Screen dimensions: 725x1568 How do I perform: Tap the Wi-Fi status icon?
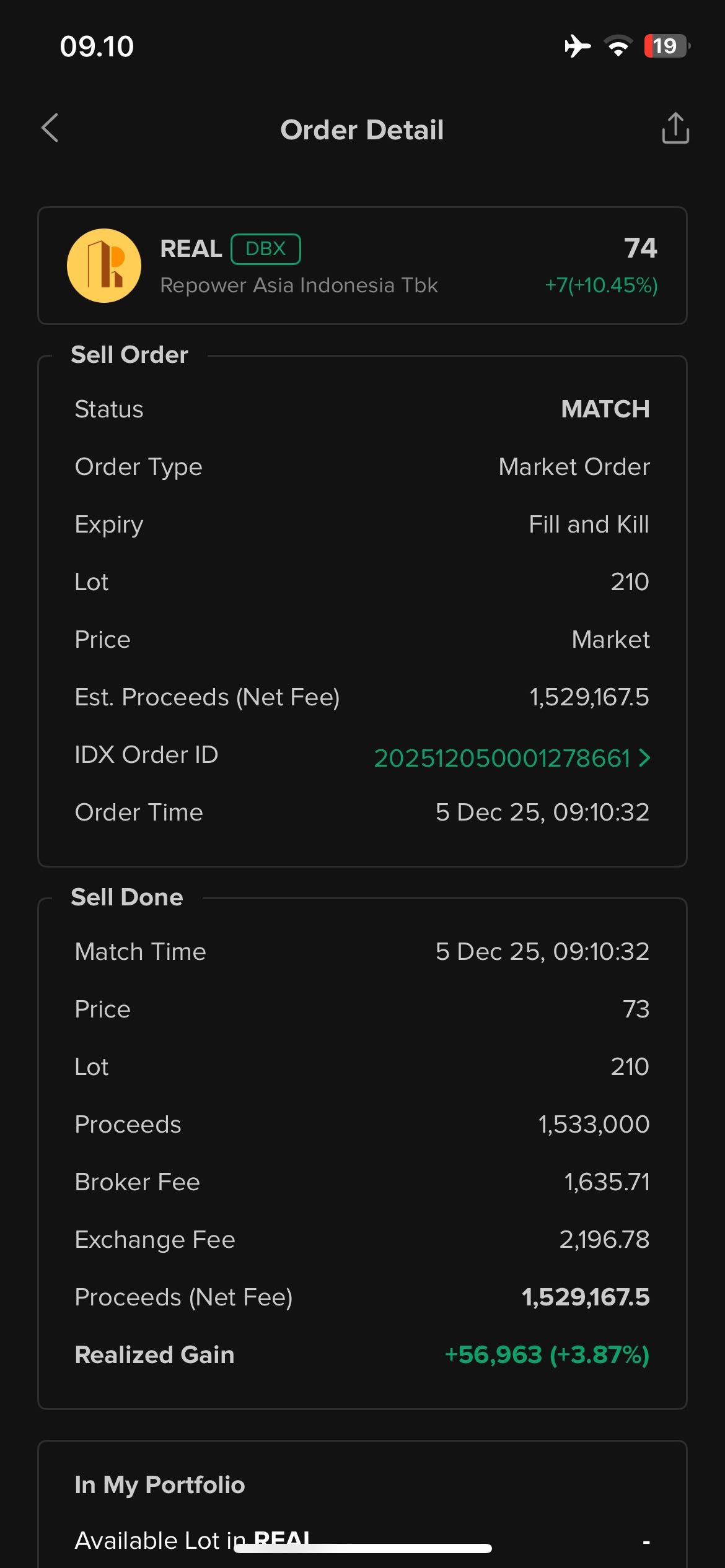tap(618, 46)
